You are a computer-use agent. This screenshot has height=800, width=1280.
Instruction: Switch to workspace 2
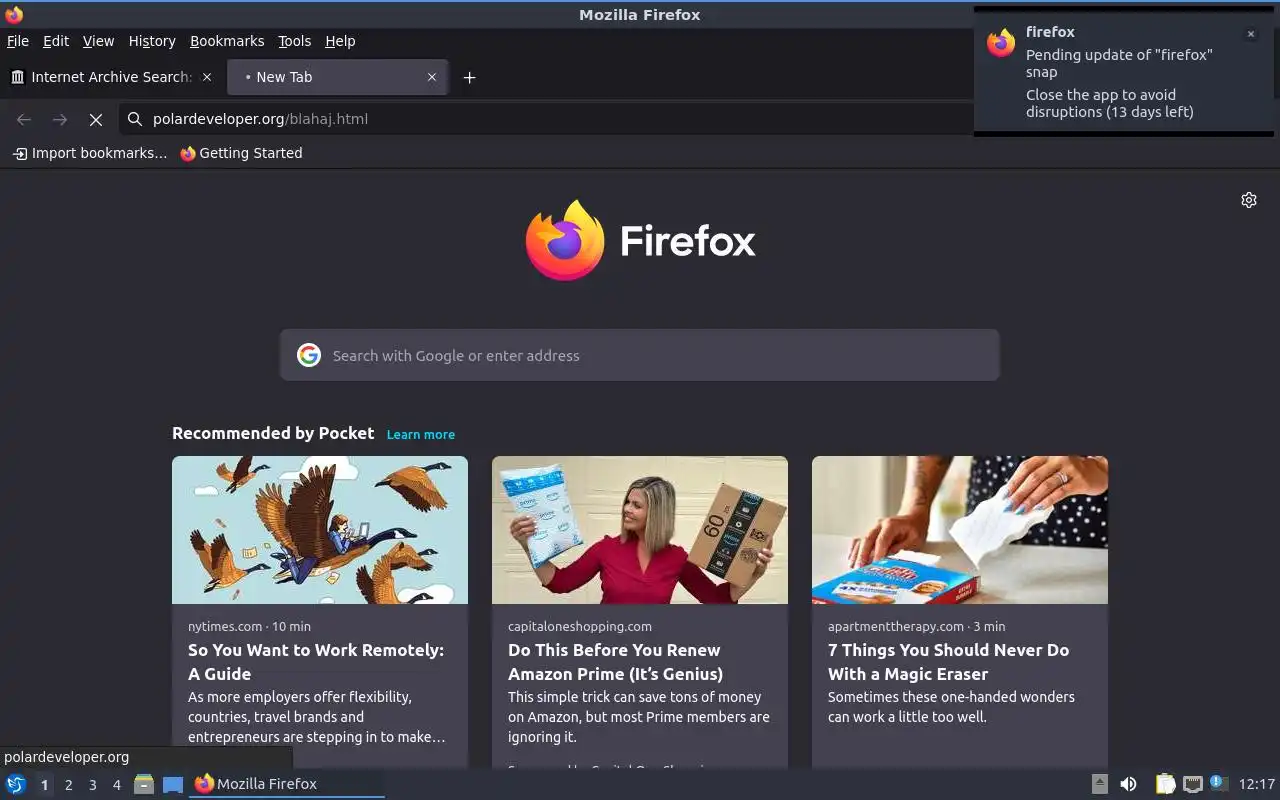coord(69,785)
